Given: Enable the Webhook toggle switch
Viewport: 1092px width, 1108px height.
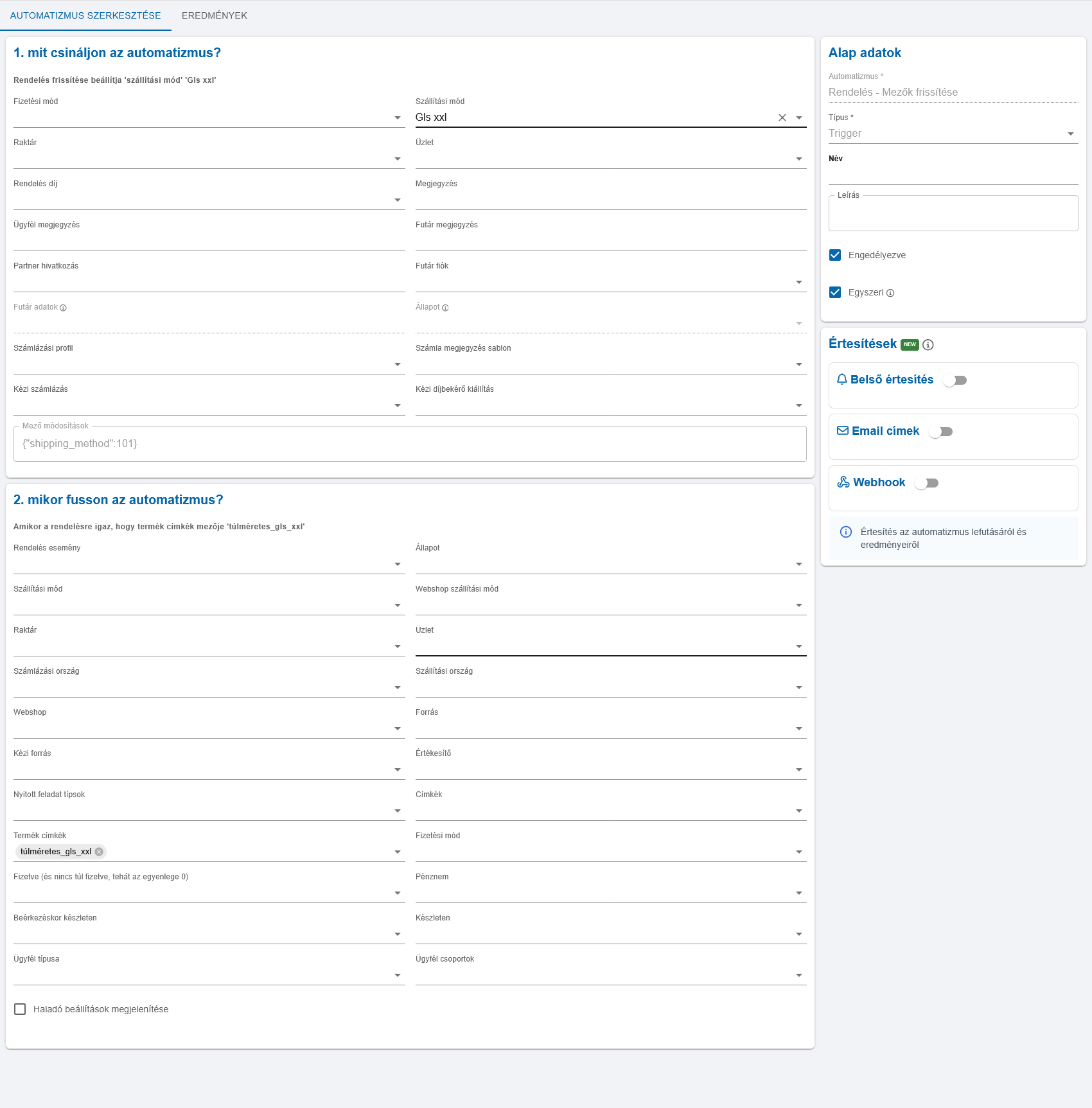Looking at the screenshot, I should point(926,483).
